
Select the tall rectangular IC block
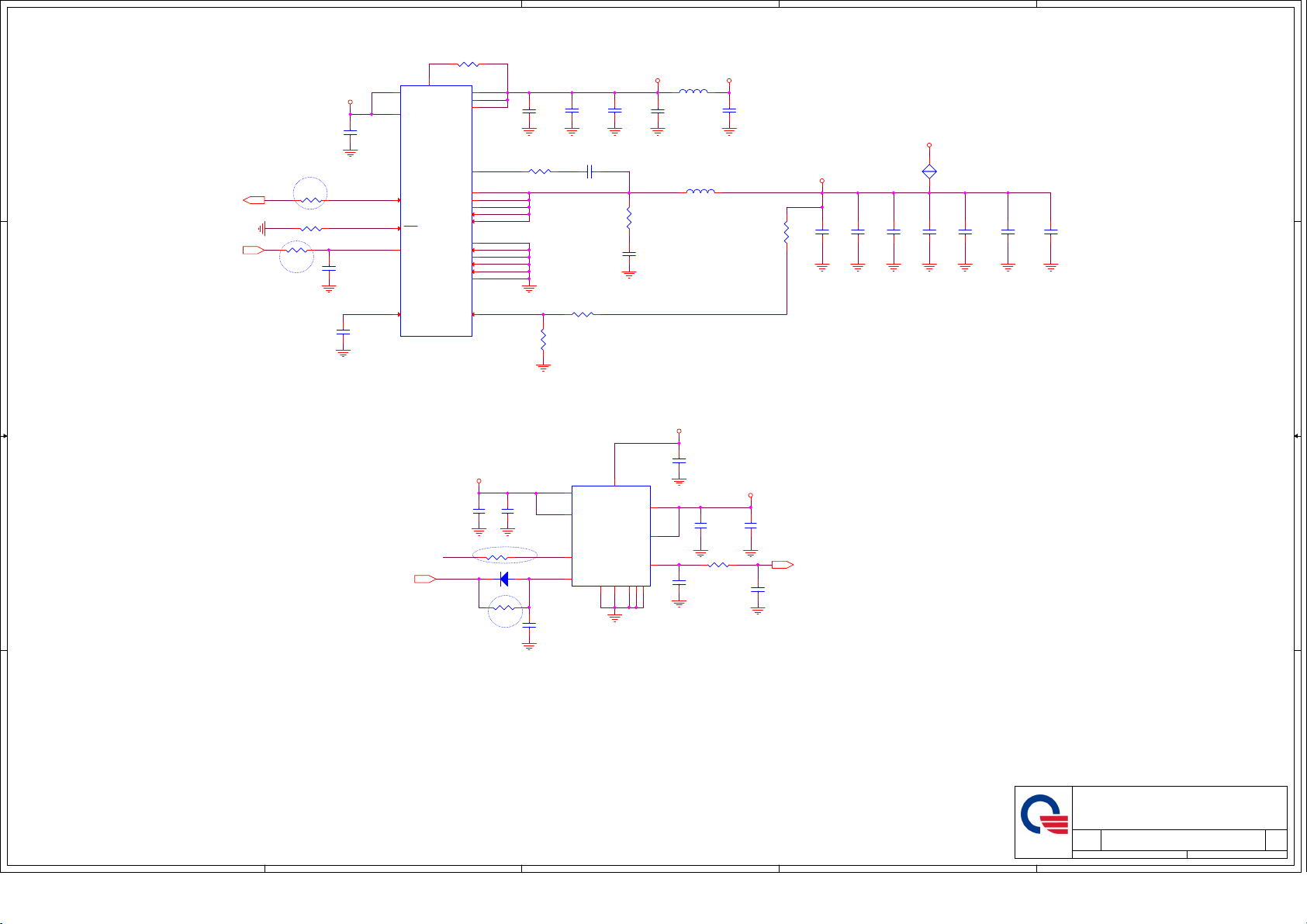pyautogui.click(x=436, y=211)
